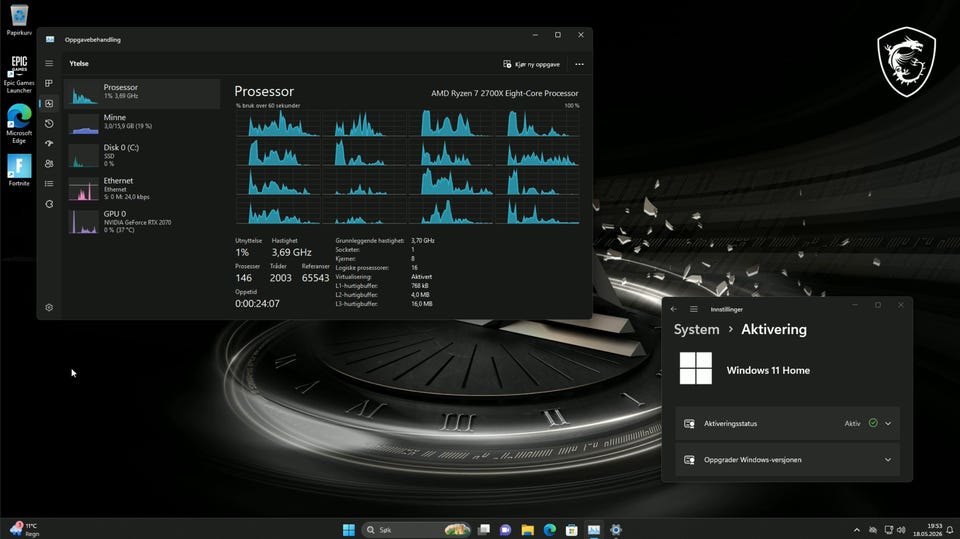The width and height of the screenshot is (960, 539).
Task: Click the uptime value 0:00:24:07
Action: click(257, 304)
